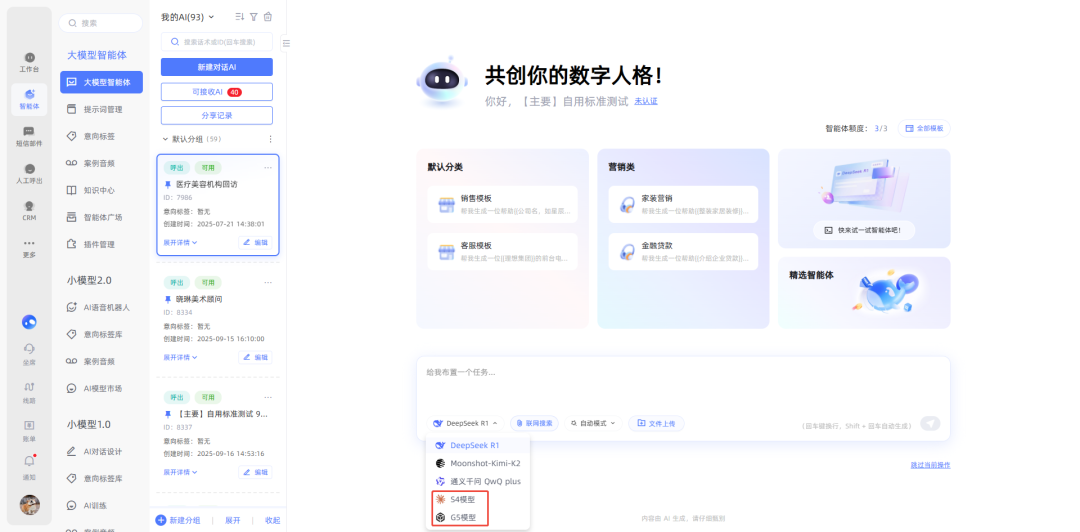The image size is (1080, 532).
Task: Click the 通知 notification bell icon
Action: tap(29, 465)
